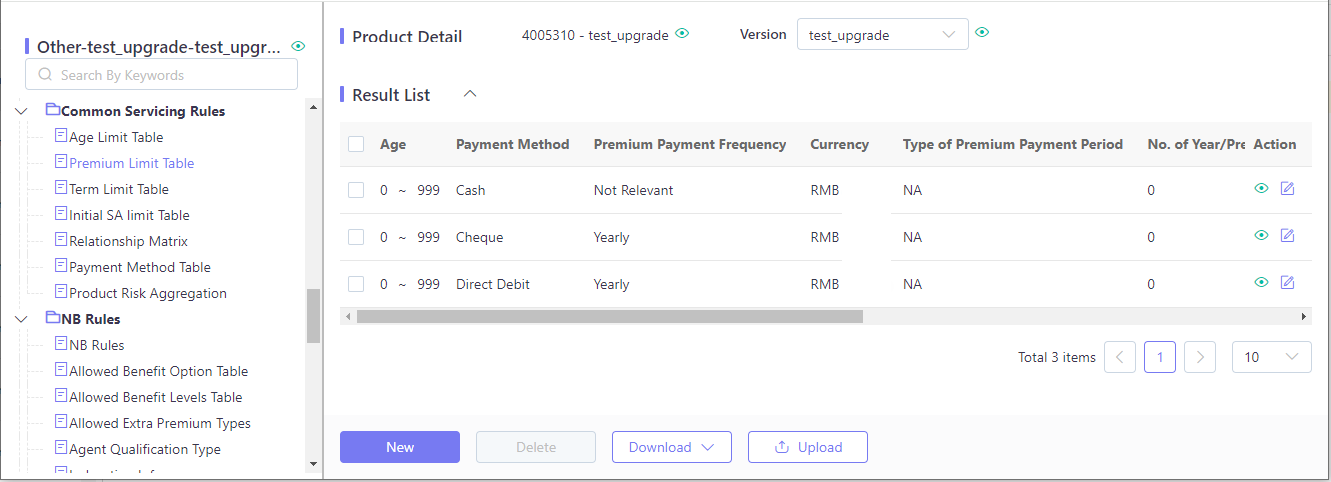The image size is (1331, 482).
Task: View the Direct Debit row details eye icon
Action: coord(1261,283)
